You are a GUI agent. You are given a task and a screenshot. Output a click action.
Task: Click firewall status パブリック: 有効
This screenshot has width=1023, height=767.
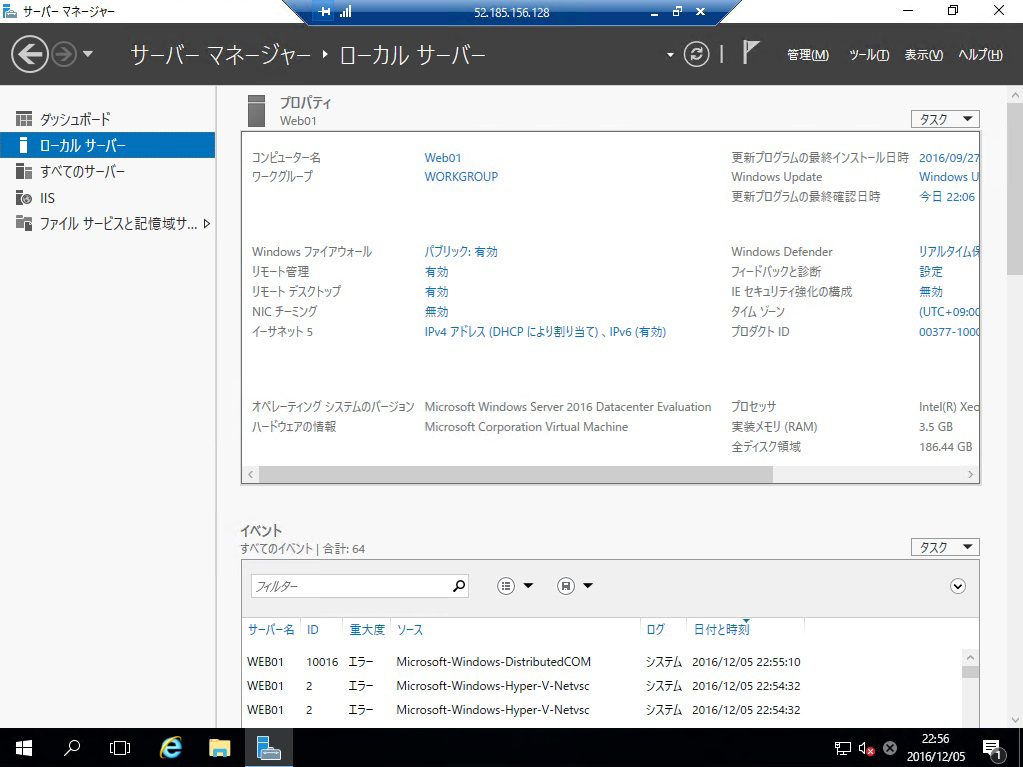(x=461, y=252)
